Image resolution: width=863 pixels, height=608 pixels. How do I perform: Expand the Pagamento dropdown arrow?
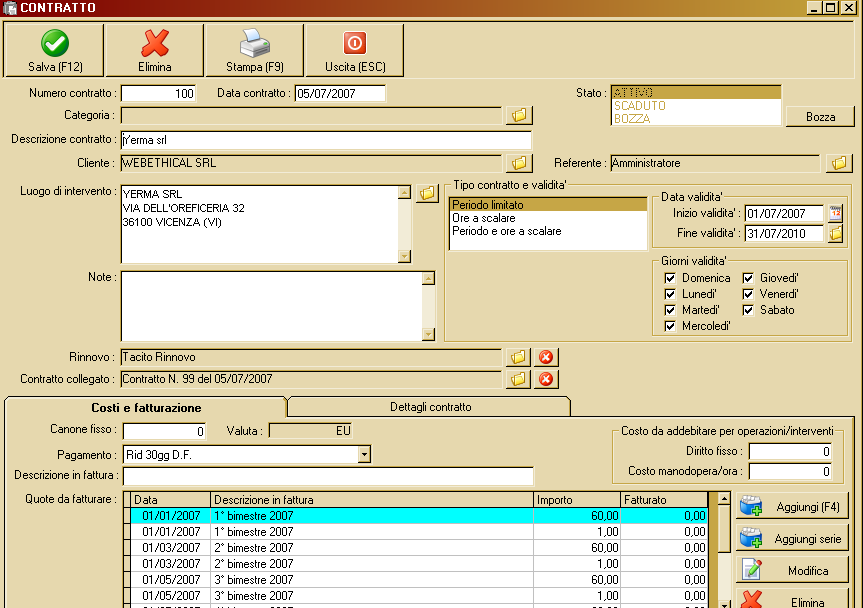tap(364, 454)
